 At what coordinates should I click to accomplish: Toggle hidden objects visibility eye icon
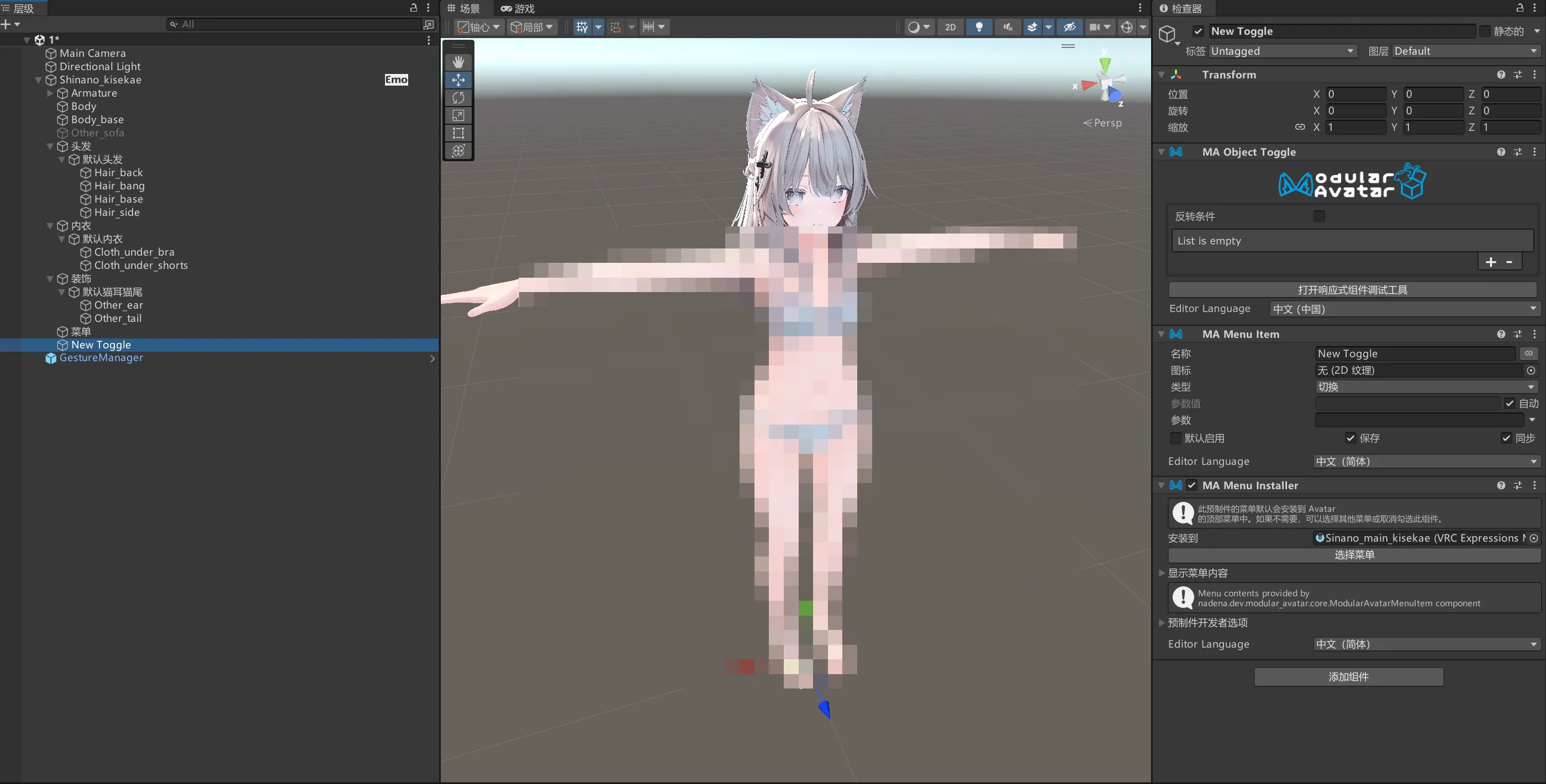tap(1069, 27)
